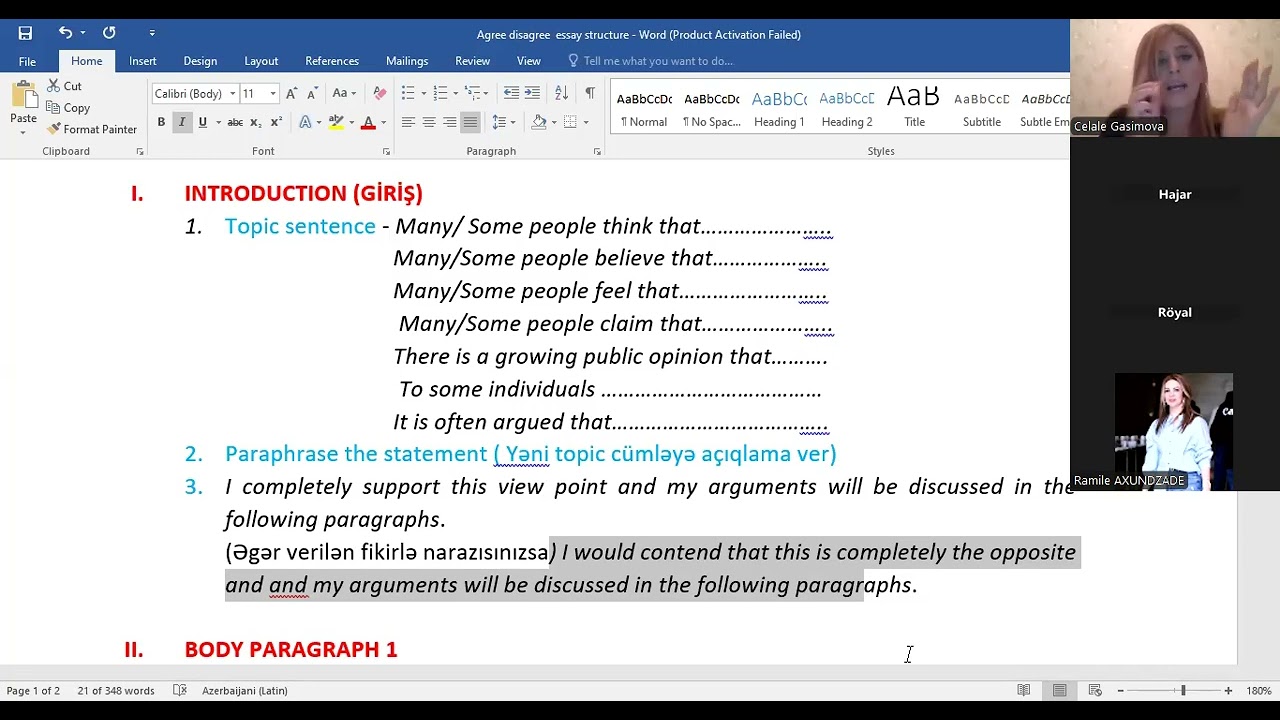Open the View tab
Screen dimensions: 1280x720
point(529,61)
